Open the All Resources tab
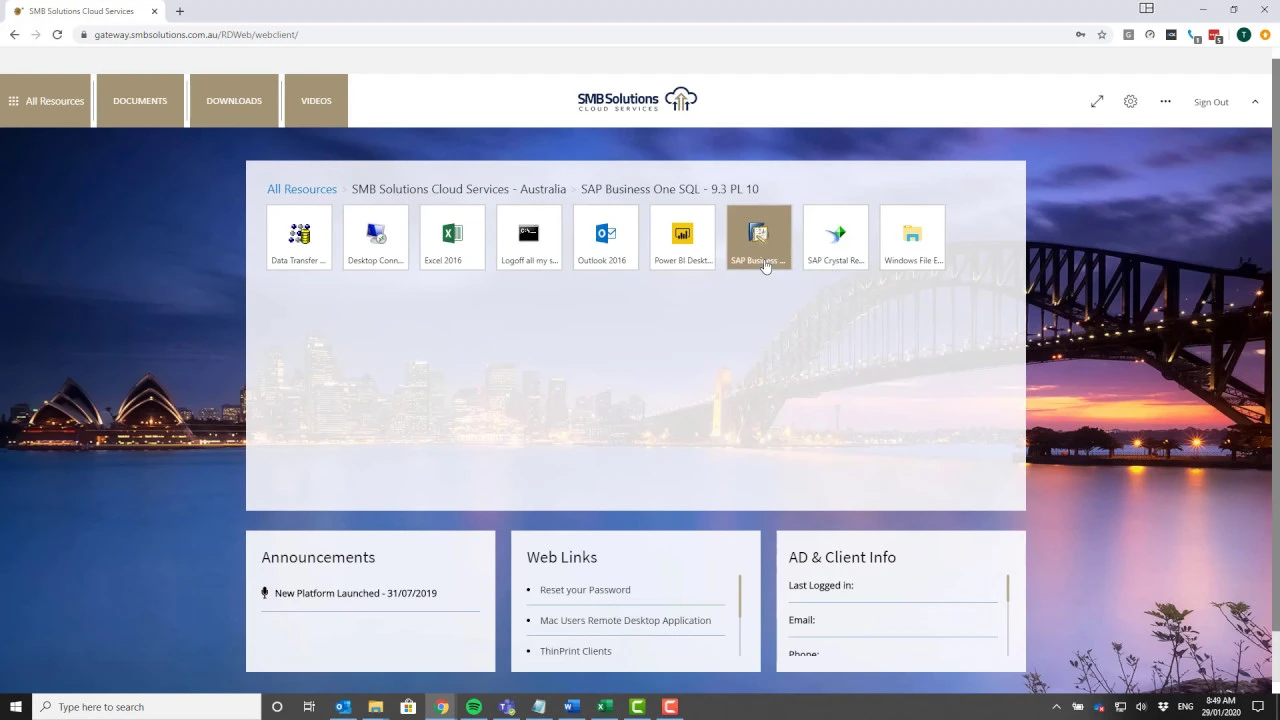Viewport: 1280px width, 720px height. 46,101
